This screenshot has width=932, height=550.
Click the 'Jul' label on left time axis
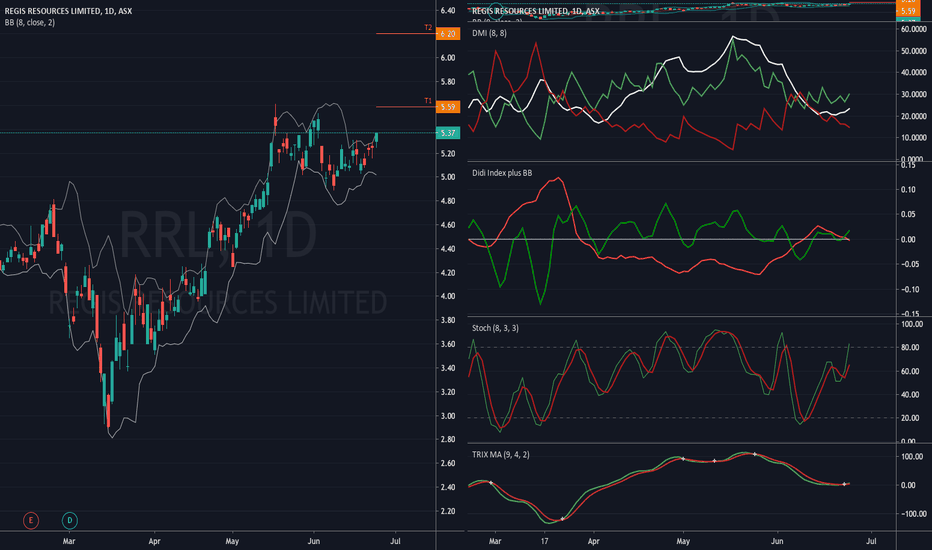(x=395, y=542)
